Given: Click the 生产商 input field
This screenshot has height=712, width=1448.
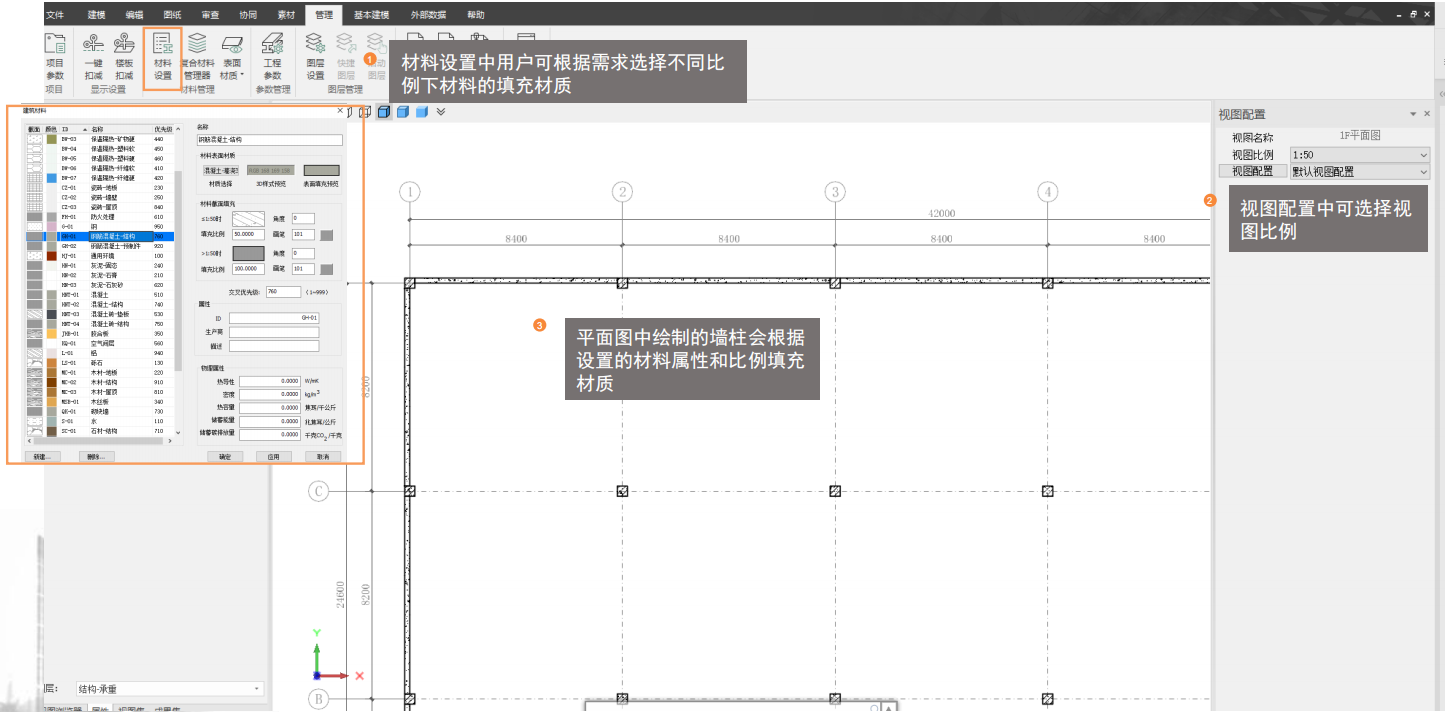Looking at the screenshot, I should point(273,332).
